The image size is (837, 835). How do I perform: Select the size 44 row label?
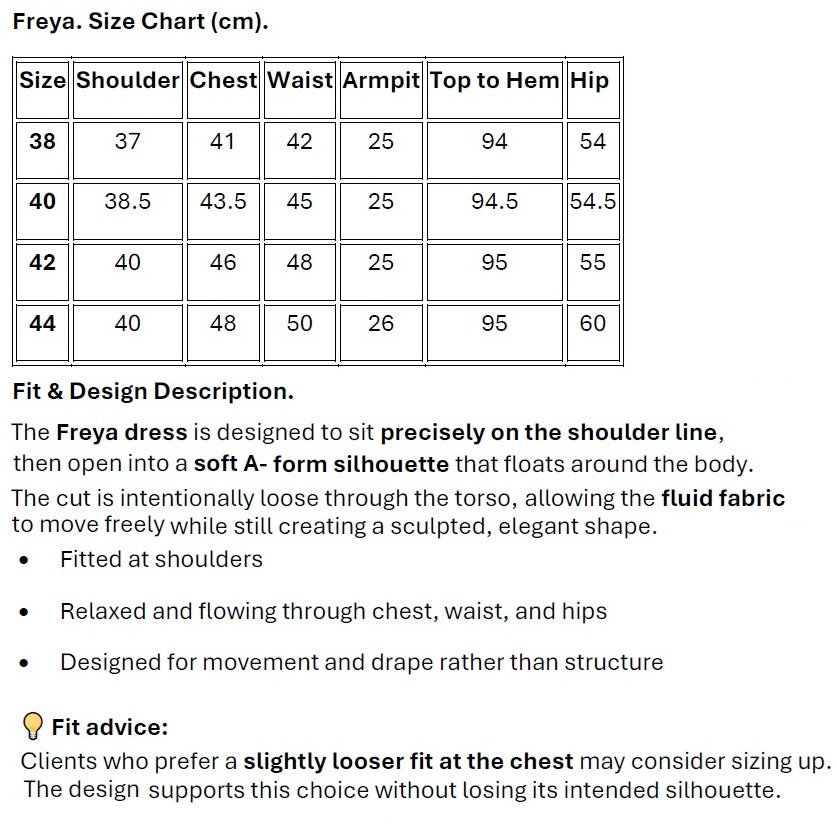click(x=42, y=324)
